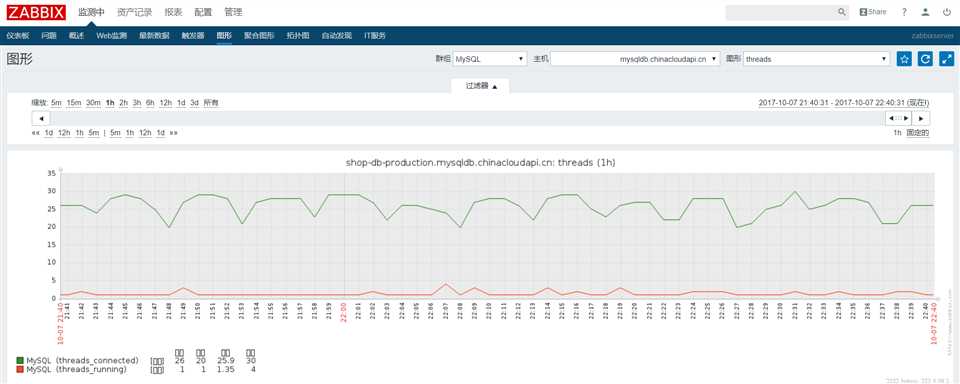Move forward 12h using right-side link
960x384 pixels.
[x=145, y=133]
